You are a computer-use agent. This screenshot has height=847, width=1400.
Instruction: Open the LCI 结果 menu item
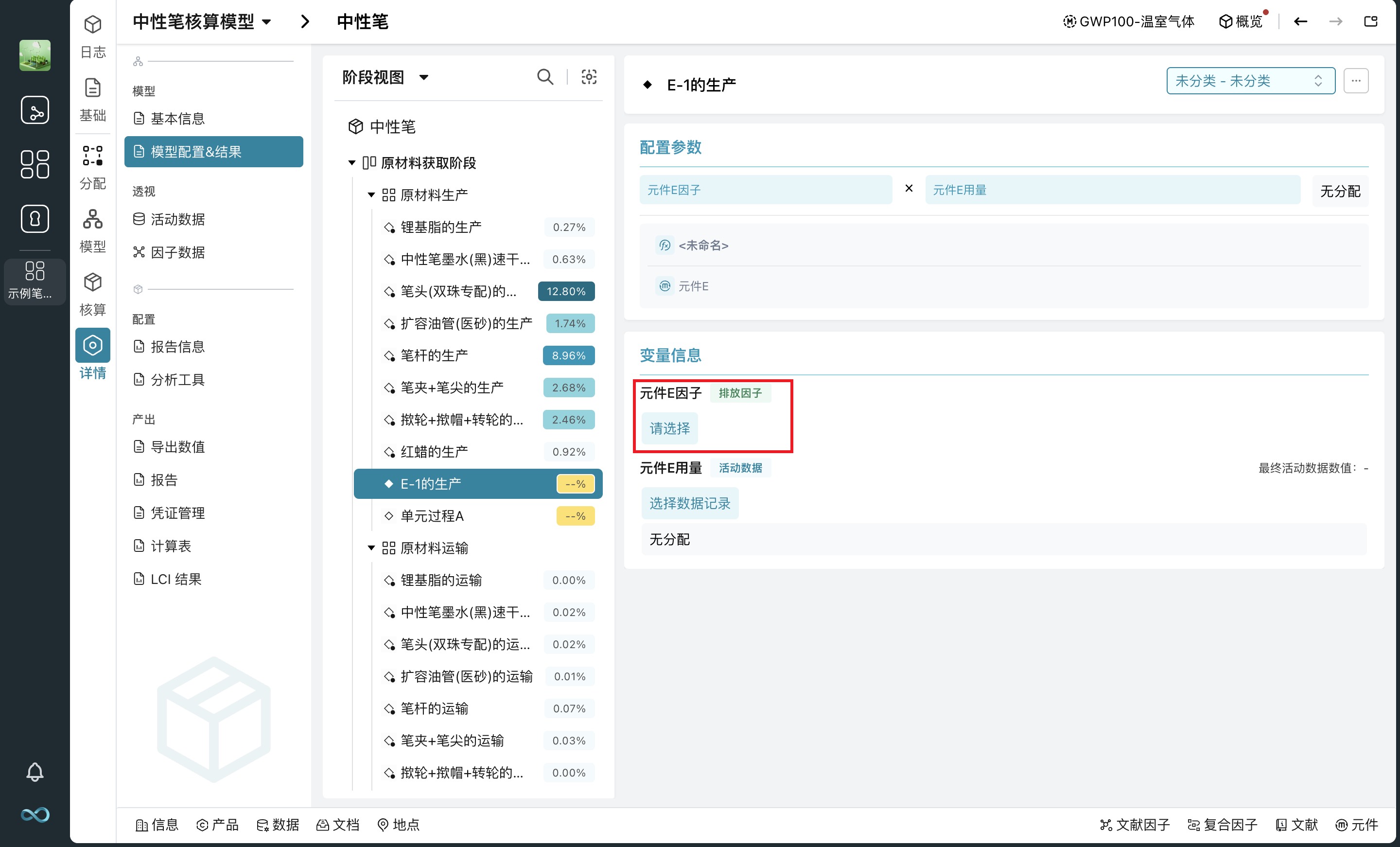(175, 579)
